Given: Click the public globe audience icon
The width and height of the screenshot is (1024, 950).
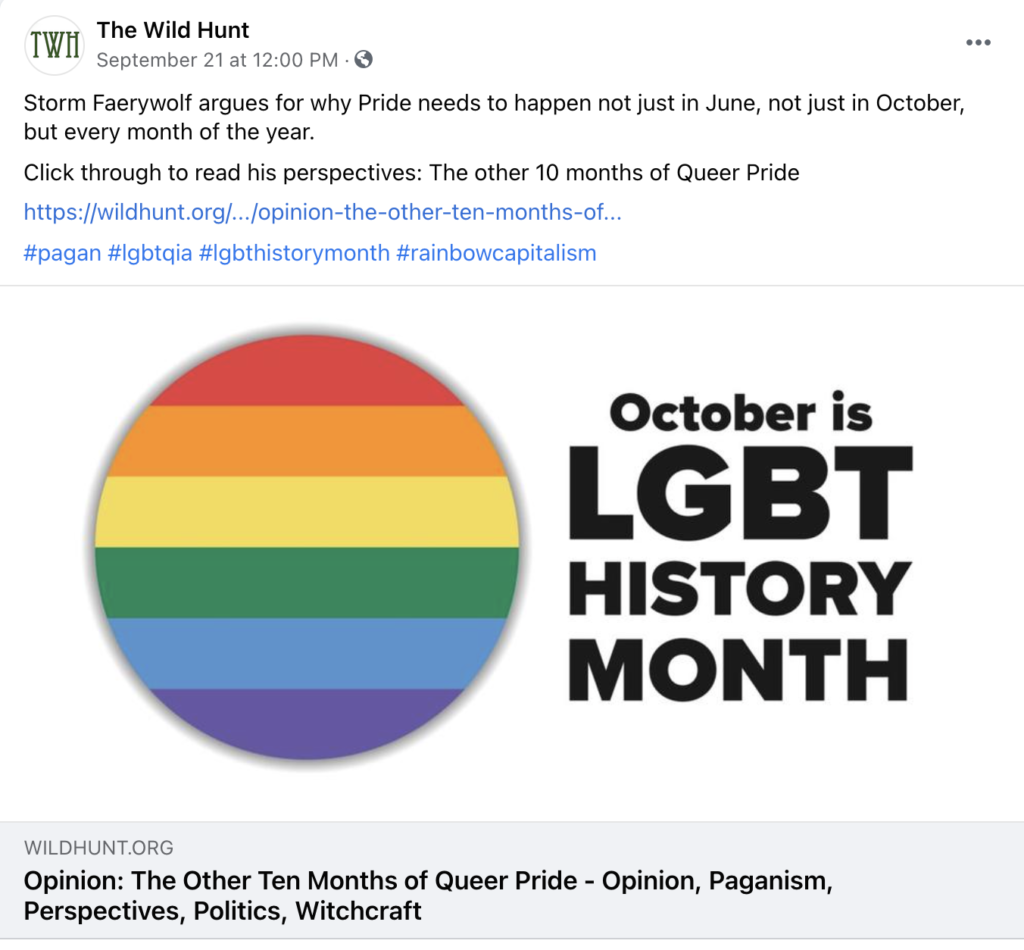Looking at the screenshot, I should 364,60.
